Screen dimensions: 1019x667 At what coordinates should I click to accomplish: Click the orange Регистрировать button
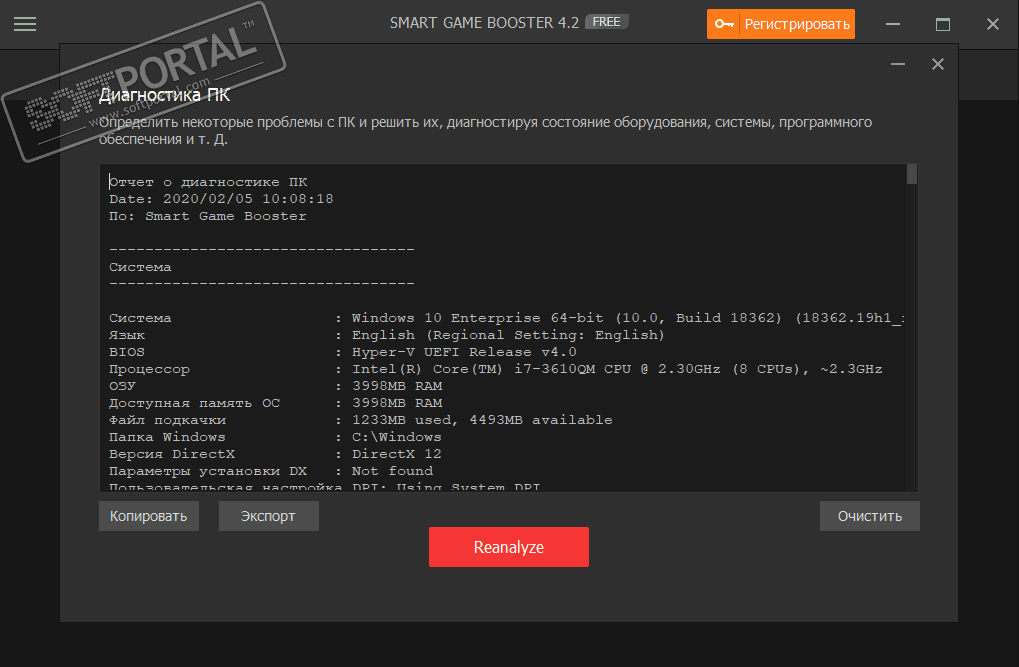click(x=780, y=24)
